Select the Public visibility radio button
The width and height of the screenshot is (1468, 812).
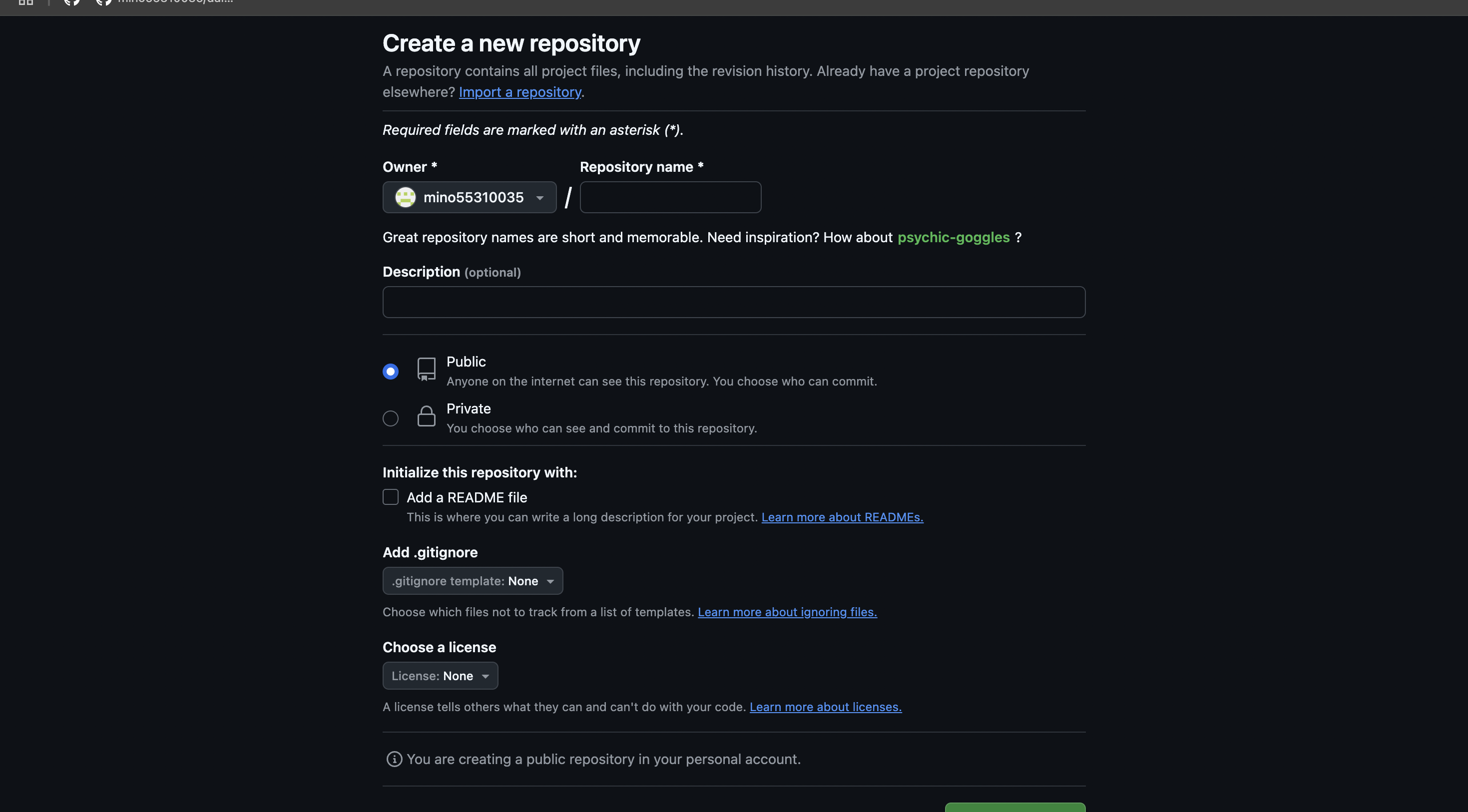point(391,371)
